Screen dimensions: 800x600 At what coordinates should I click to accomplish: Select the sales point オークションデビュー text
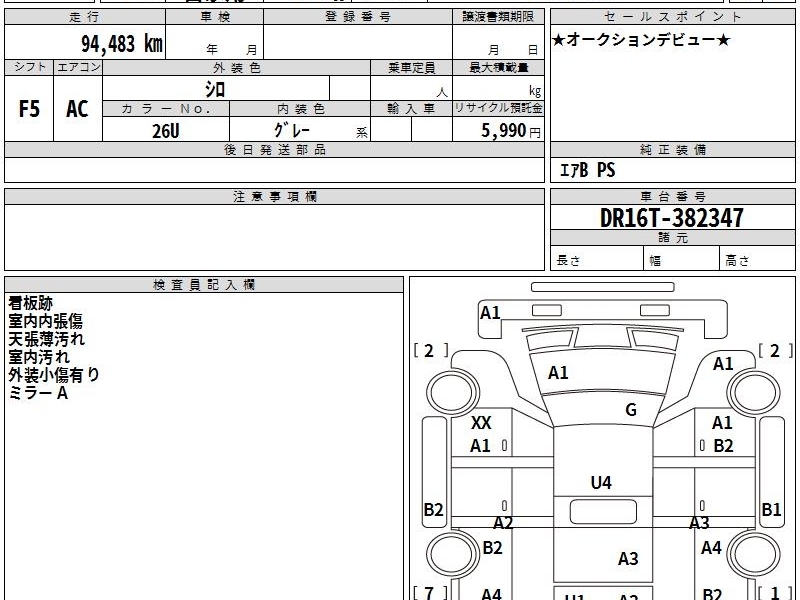(x=641, y=39)
